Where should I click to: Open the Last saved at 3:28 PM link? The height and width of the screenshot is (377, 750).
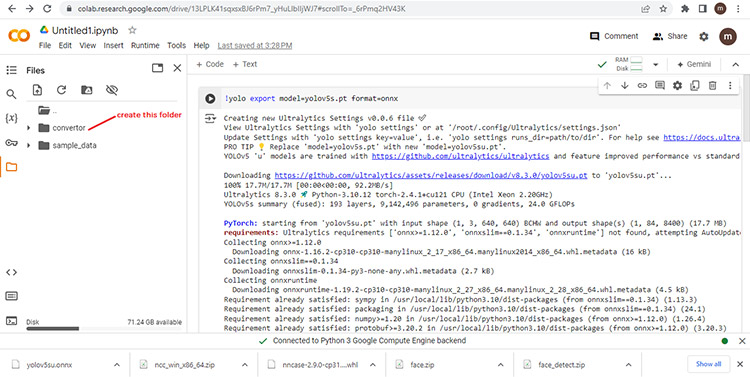click(254, 45)
